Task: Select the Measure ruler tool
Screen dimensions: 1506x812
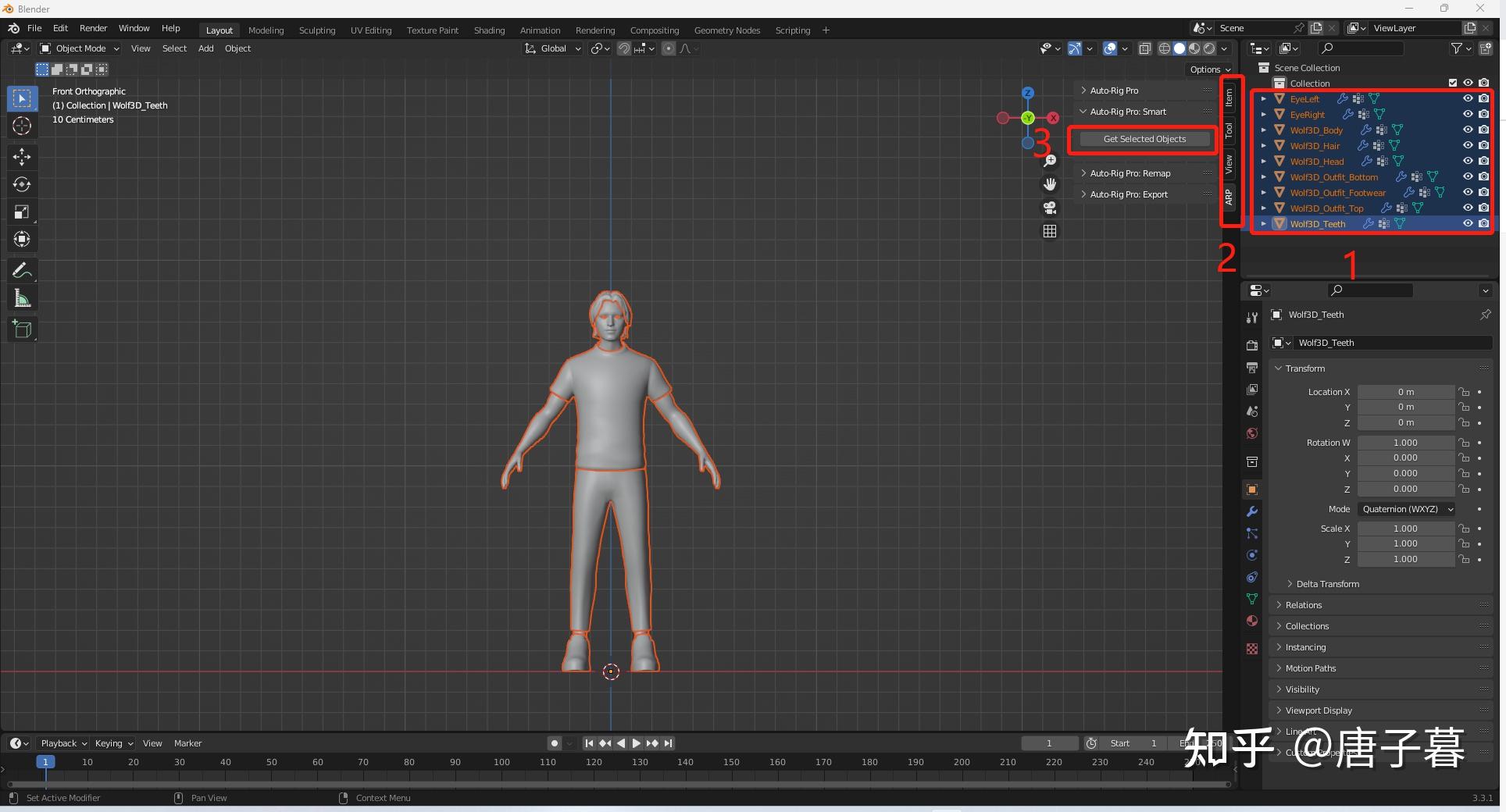Action: [22, 298]
